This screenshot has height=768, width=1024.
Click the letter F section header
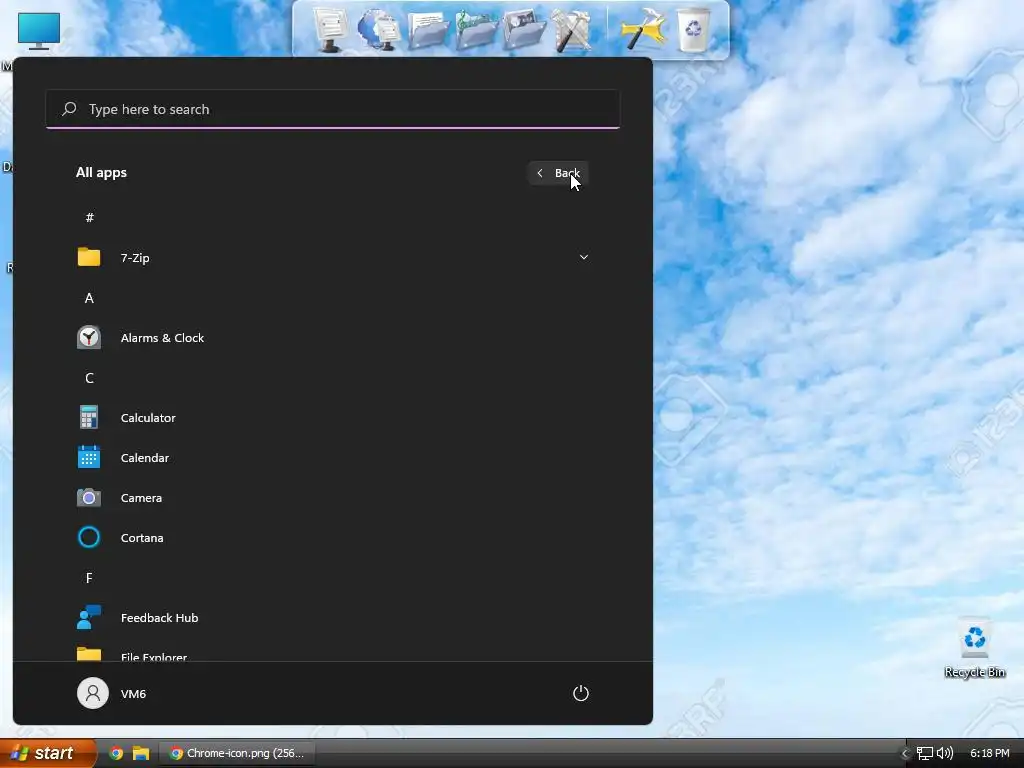pyautogui.click(x=89, y=578)
